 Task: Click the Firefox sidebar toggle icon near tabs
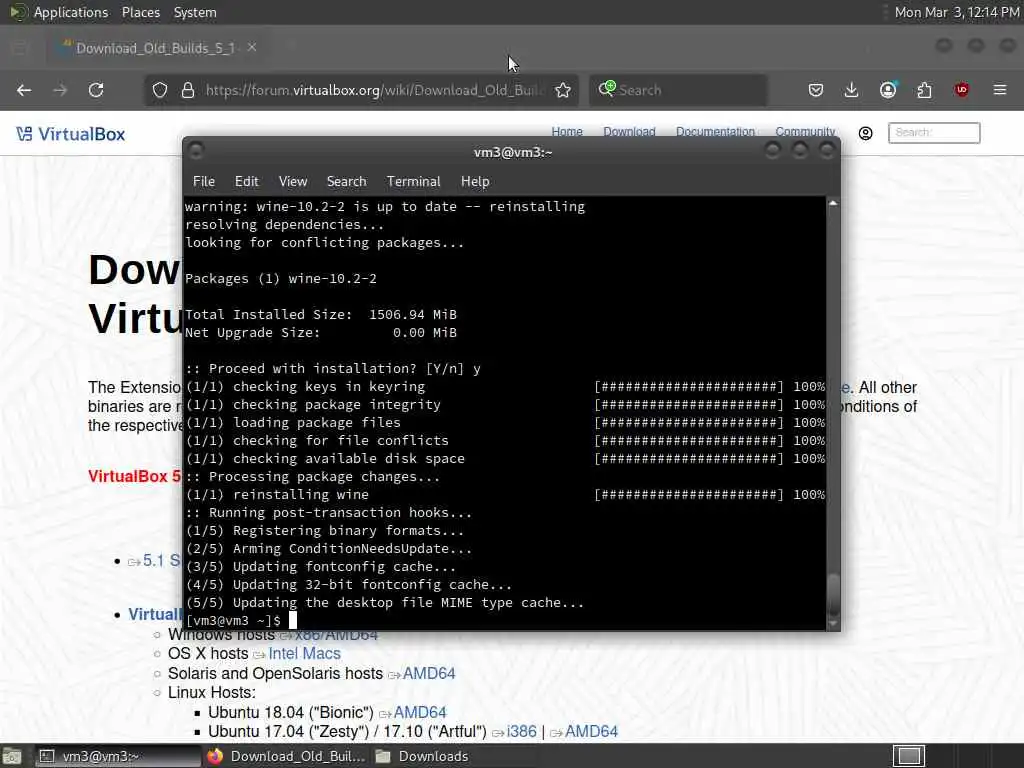(x=20, y=47)
